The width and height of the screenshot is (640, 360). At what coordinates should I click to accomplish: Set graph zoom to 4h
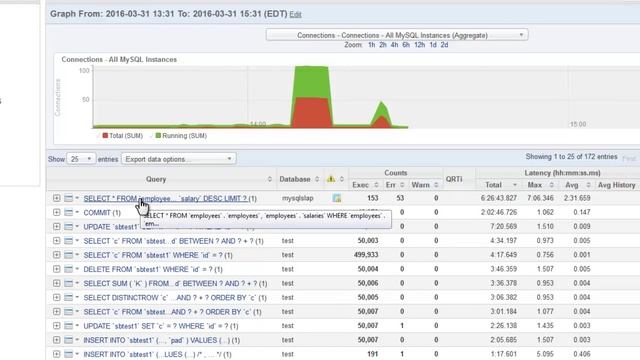coord(394,45)
